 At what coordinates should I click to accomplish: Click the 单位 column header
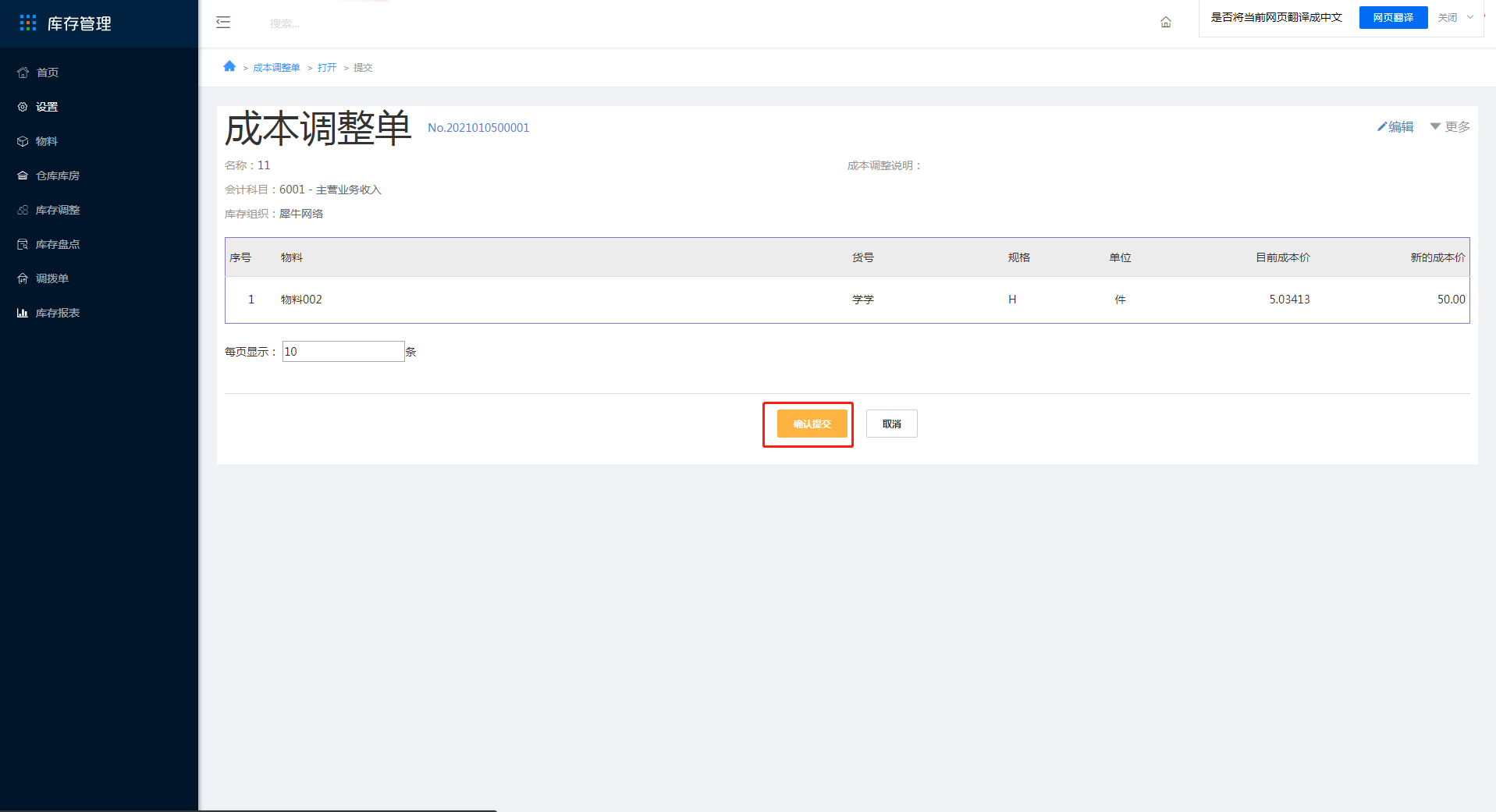(x=1120, y=257)
